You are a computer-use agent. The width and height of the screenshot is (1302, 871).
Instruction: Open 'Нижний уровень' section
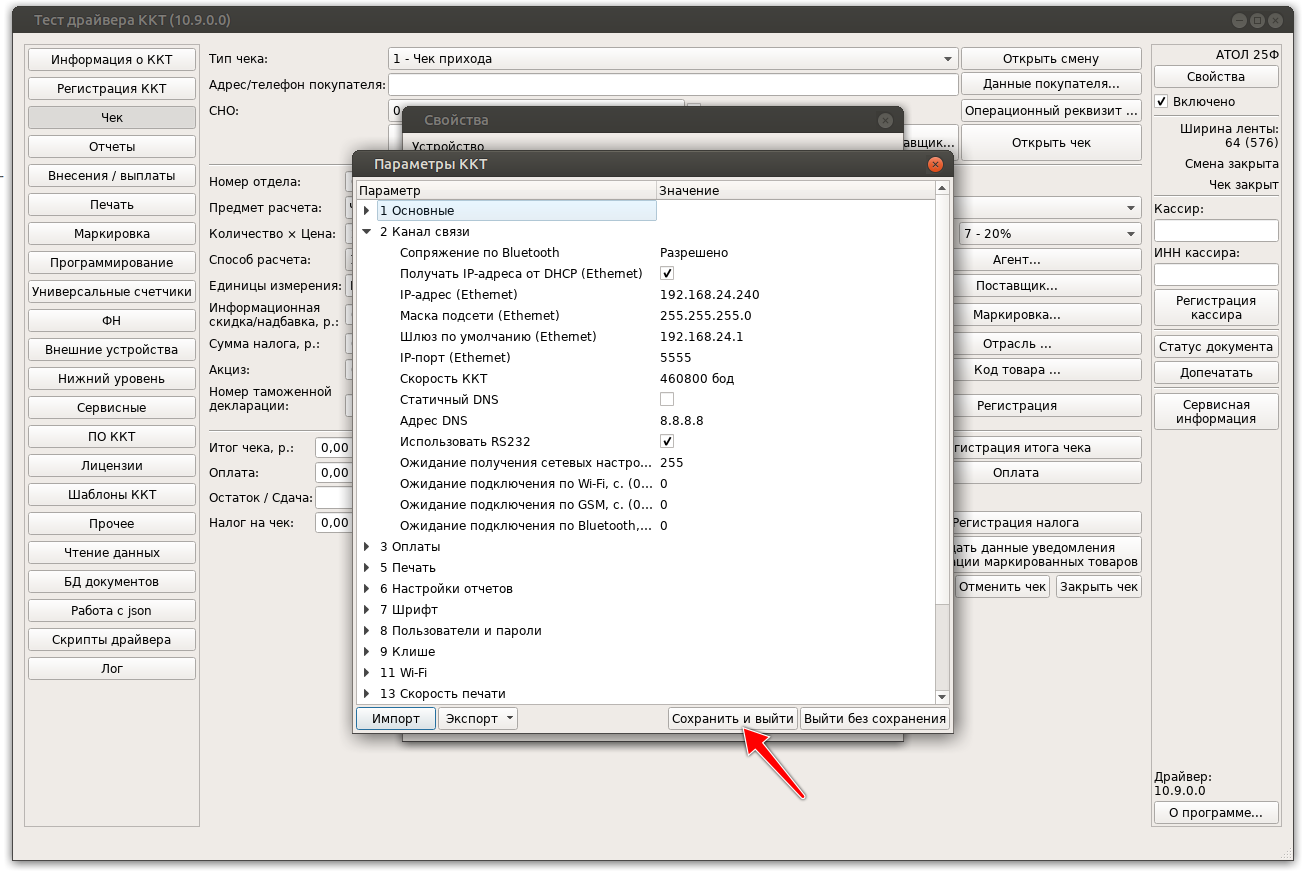pos(112,378)
